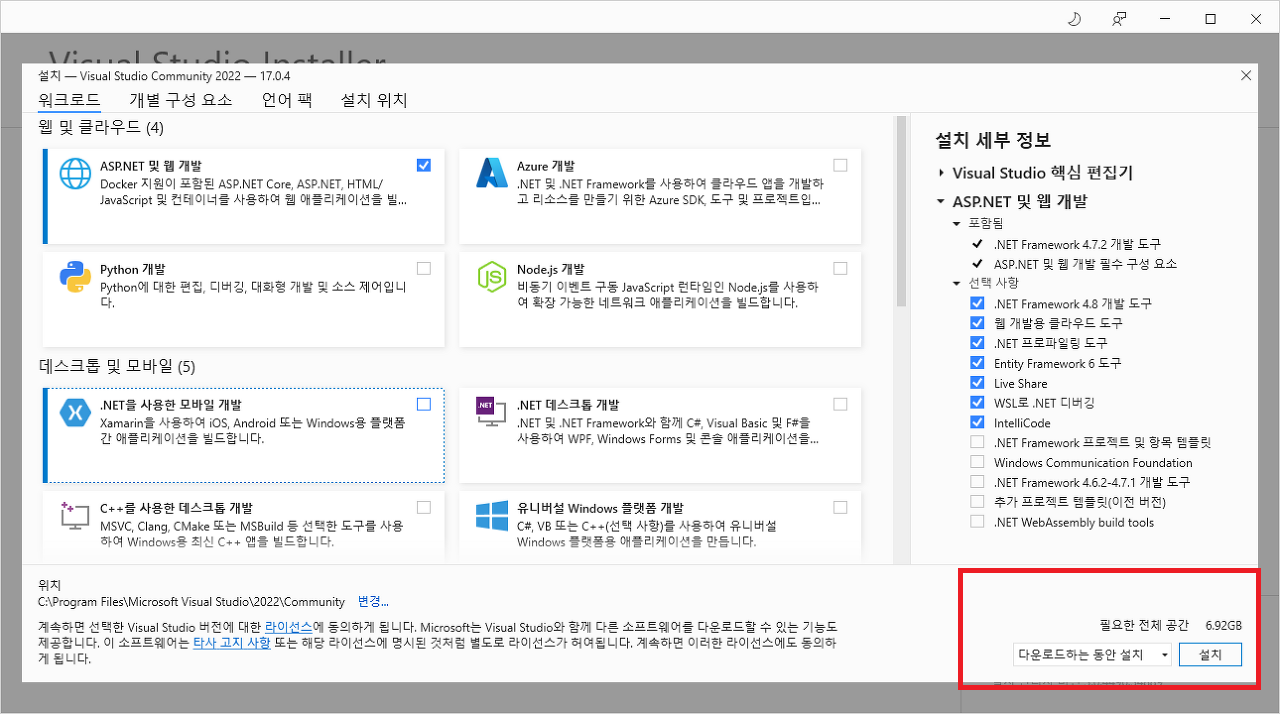Check the Node.js 개발 workload checkbox
The image size is (1280, 714).
click(x=840, y=268)
